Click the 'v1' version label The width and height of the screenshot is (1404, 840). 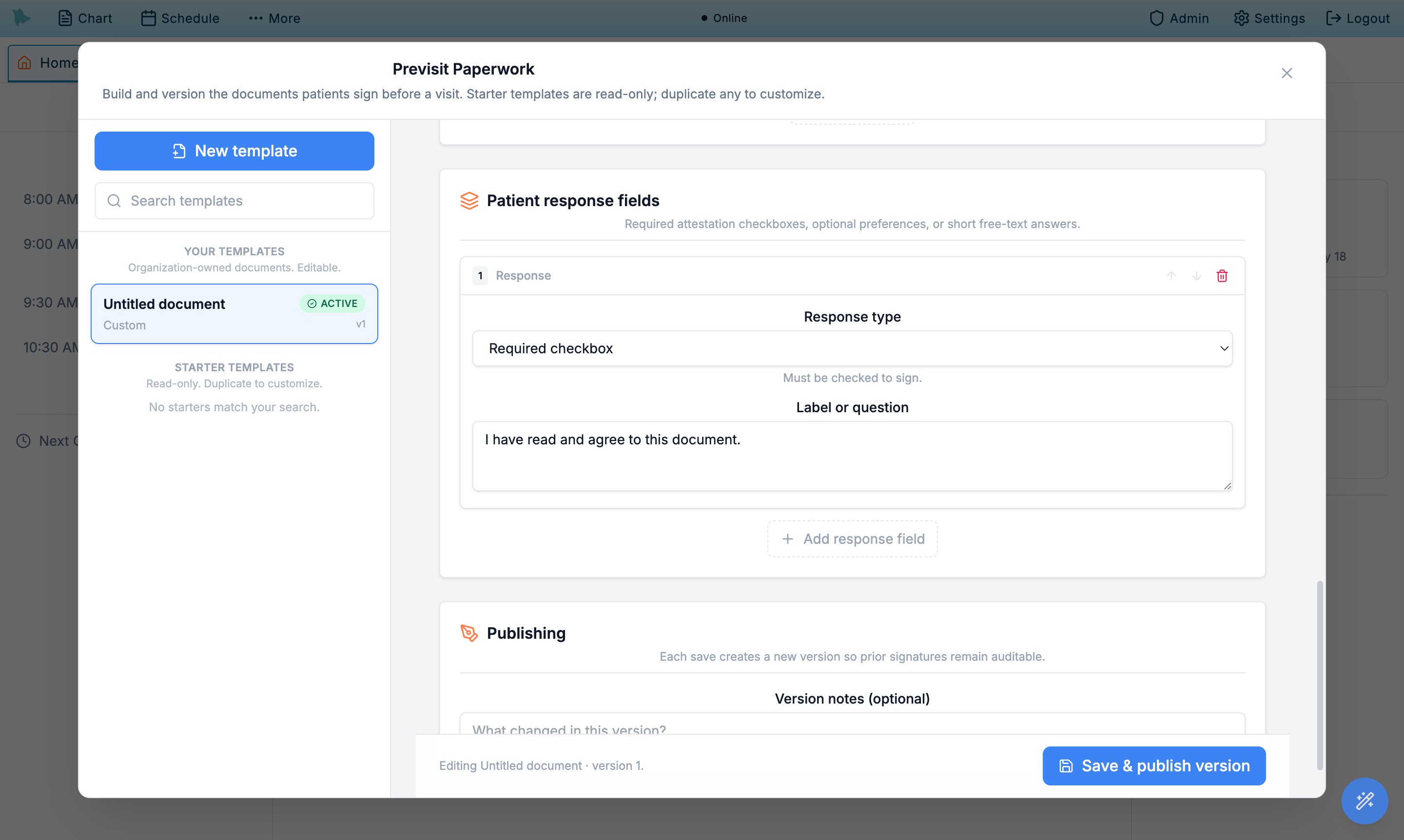click(361, 324)
